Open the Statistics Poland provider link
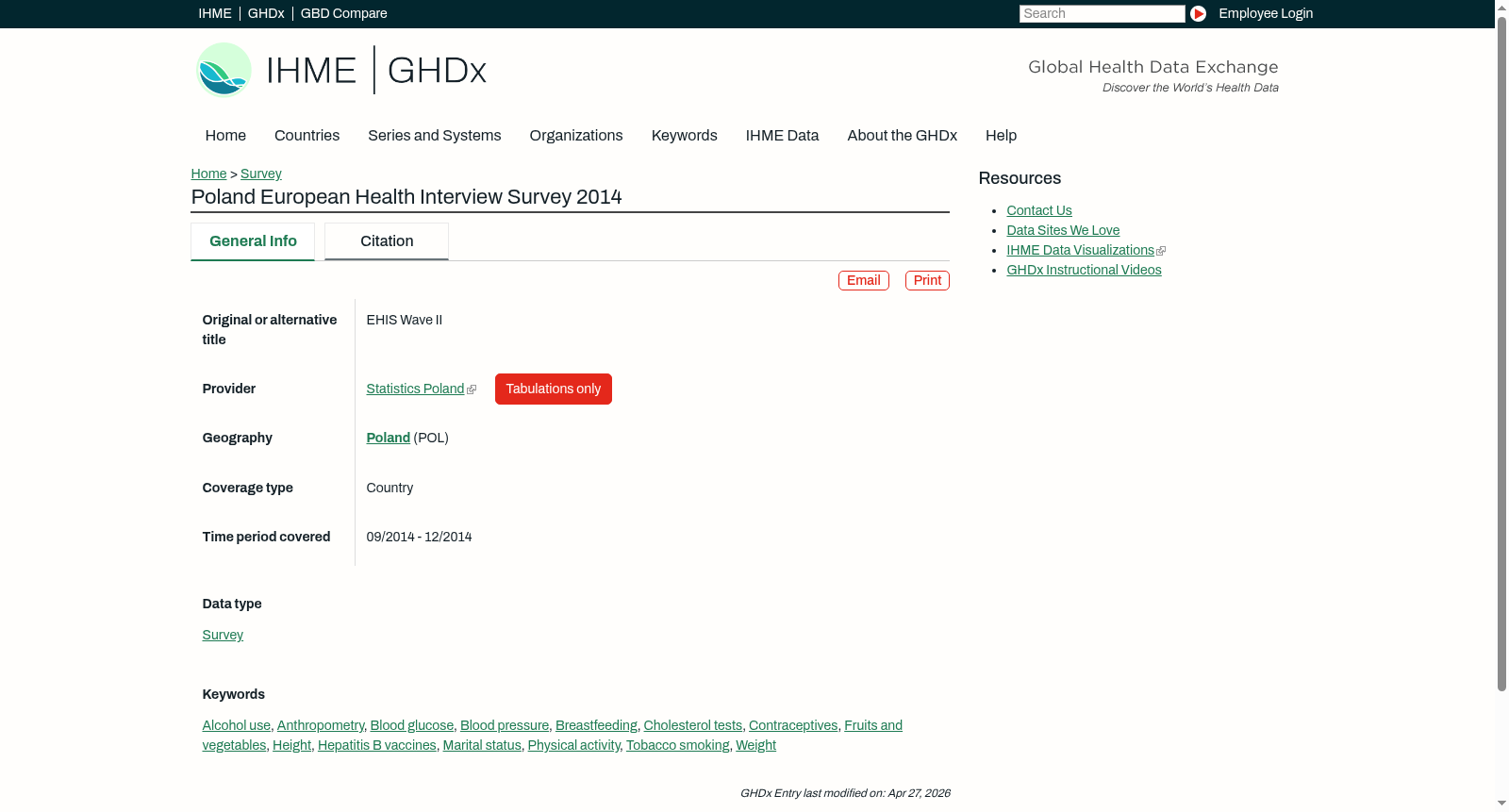Image resolution: width=1509 pixels, height=812 pixels. [x=415, y=389]
